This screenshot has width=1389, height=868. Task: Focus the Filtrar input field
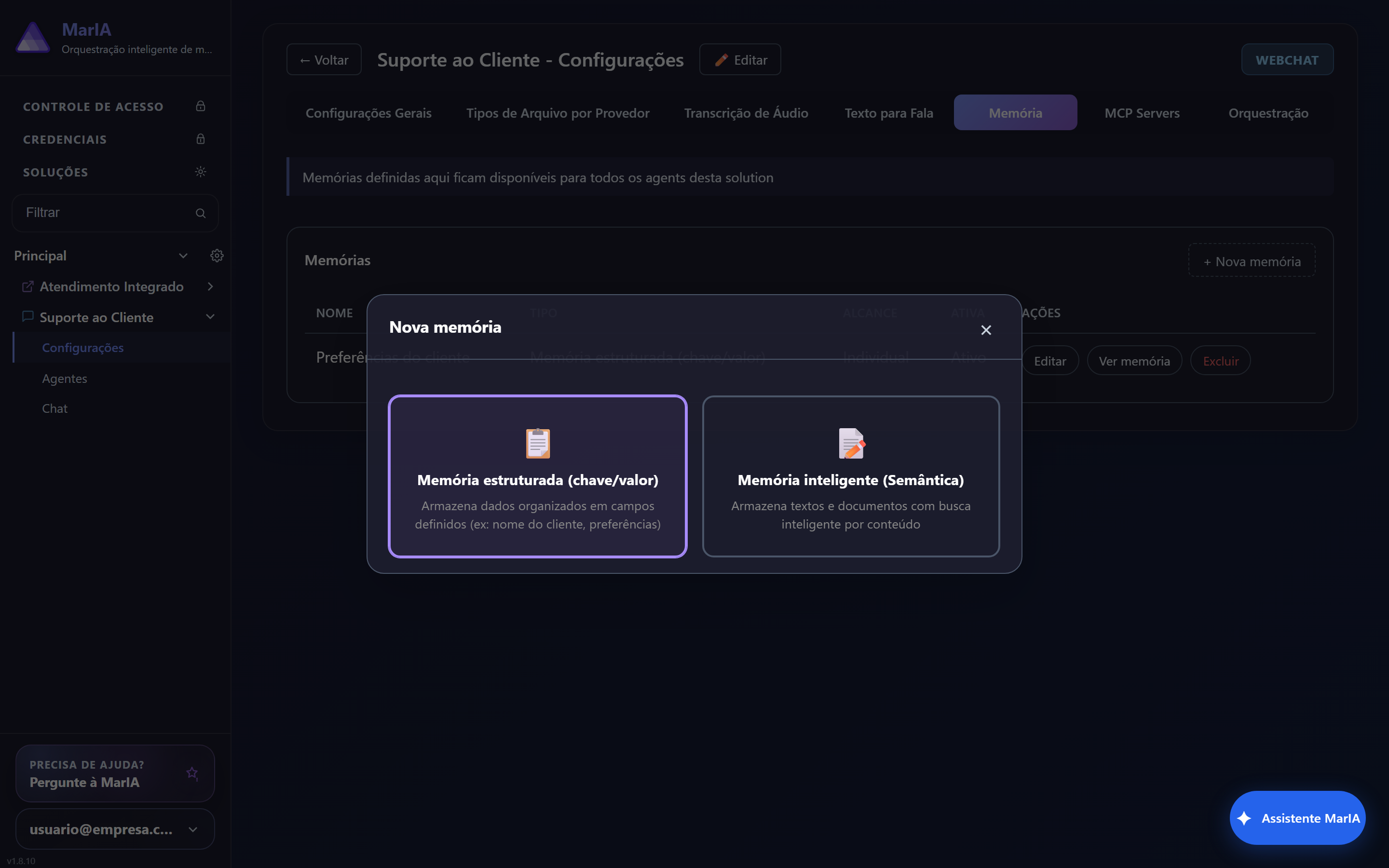click(115, 213)
